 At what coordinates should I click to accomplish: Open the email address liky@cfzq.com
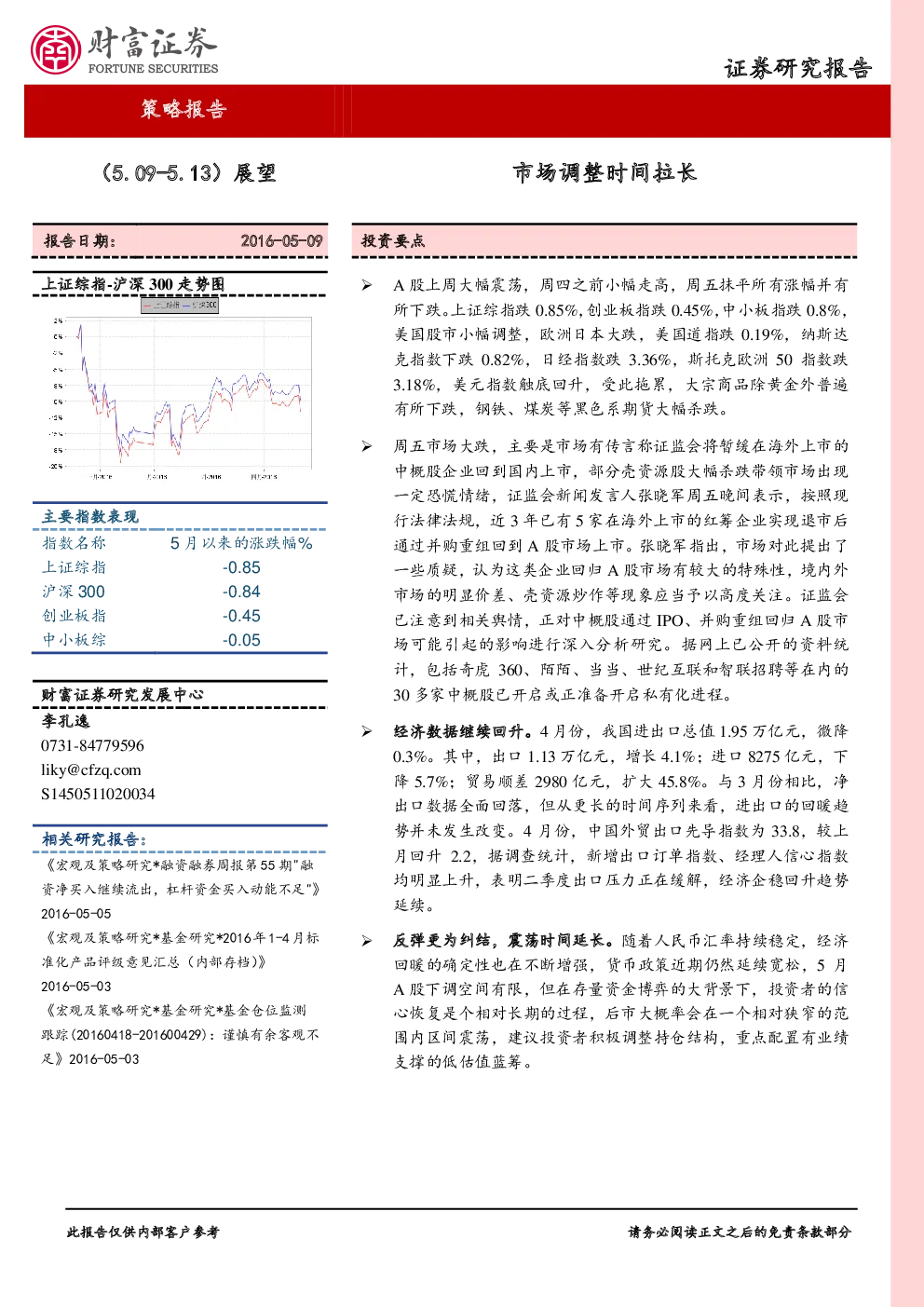click(x=90, y=769)
